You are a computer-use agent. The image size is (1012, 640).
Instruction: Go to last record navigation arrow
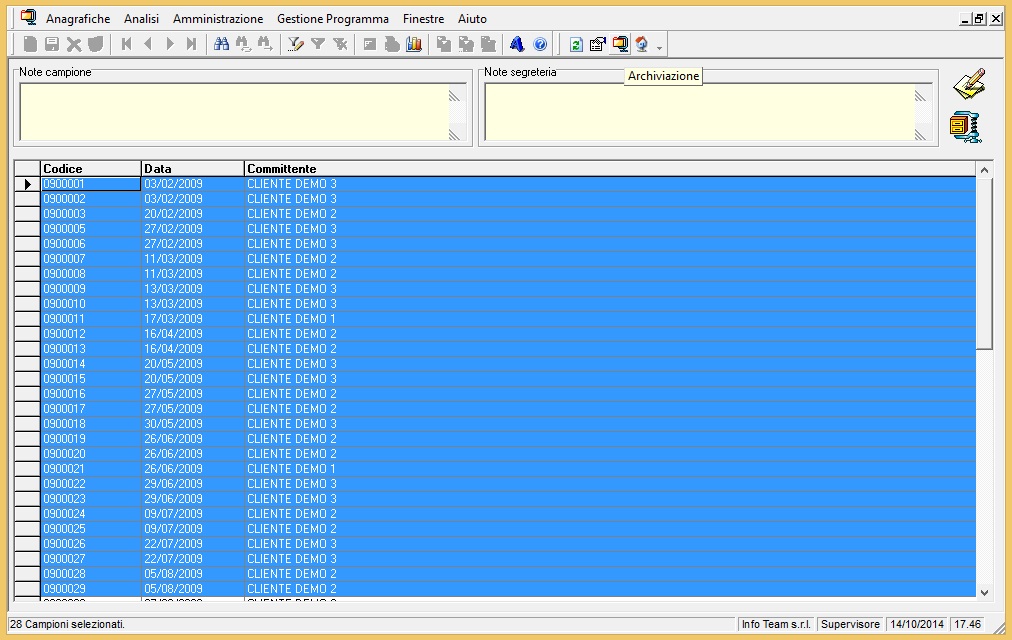click(191, 44)
